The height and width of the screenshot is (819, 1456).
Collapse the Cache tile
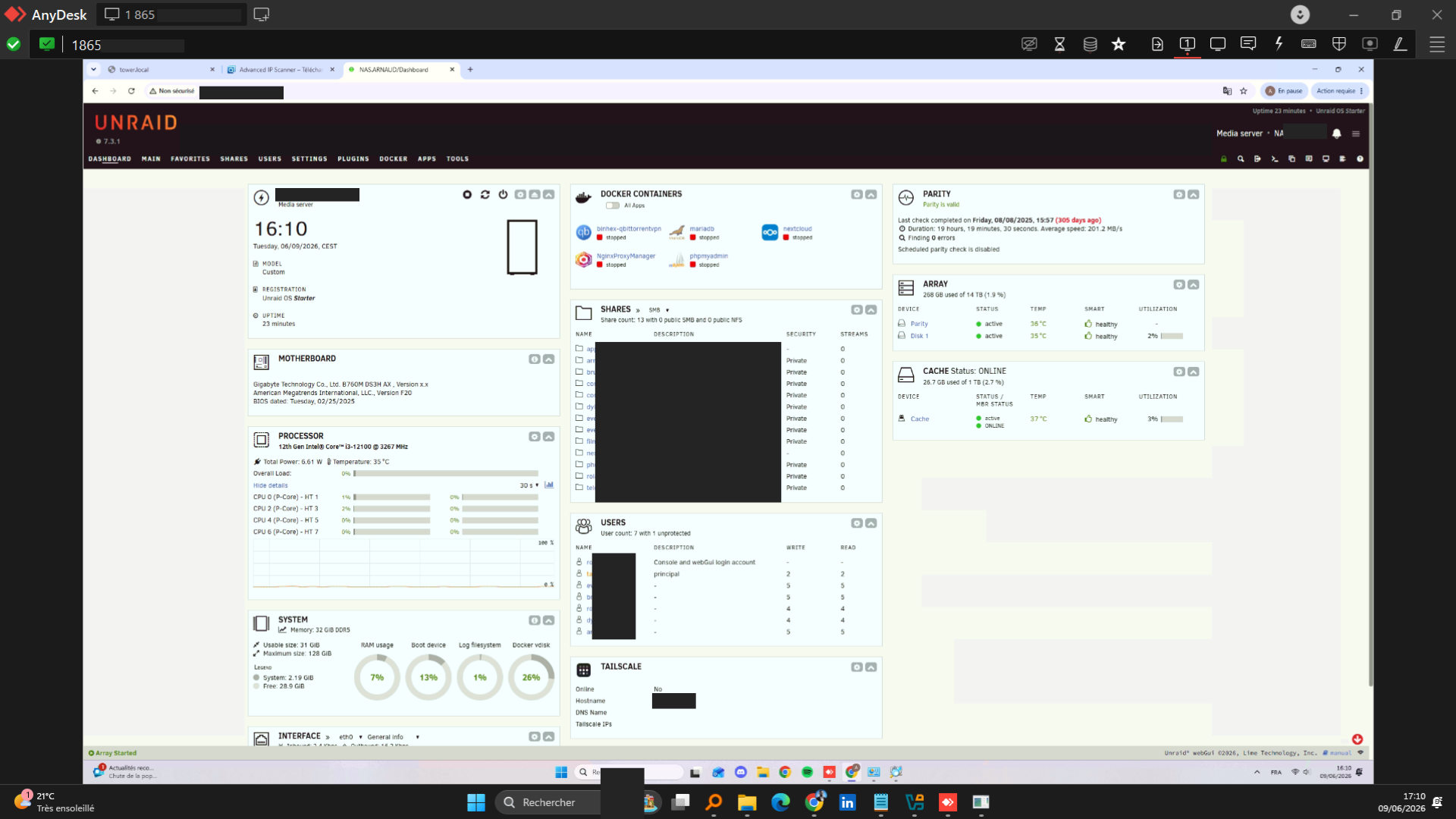(x=1194, y=372)
